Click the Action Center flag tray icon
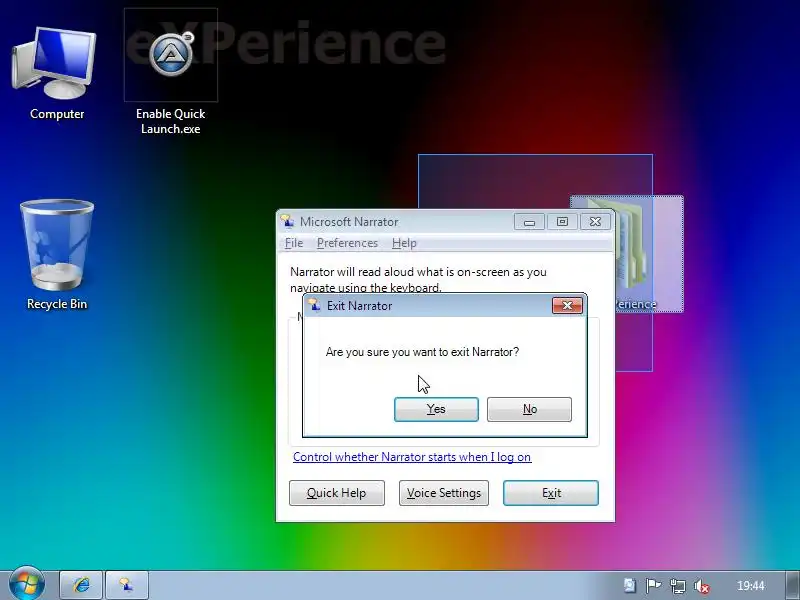This screenshot has height=600, width=800. [x=653, y=586]
